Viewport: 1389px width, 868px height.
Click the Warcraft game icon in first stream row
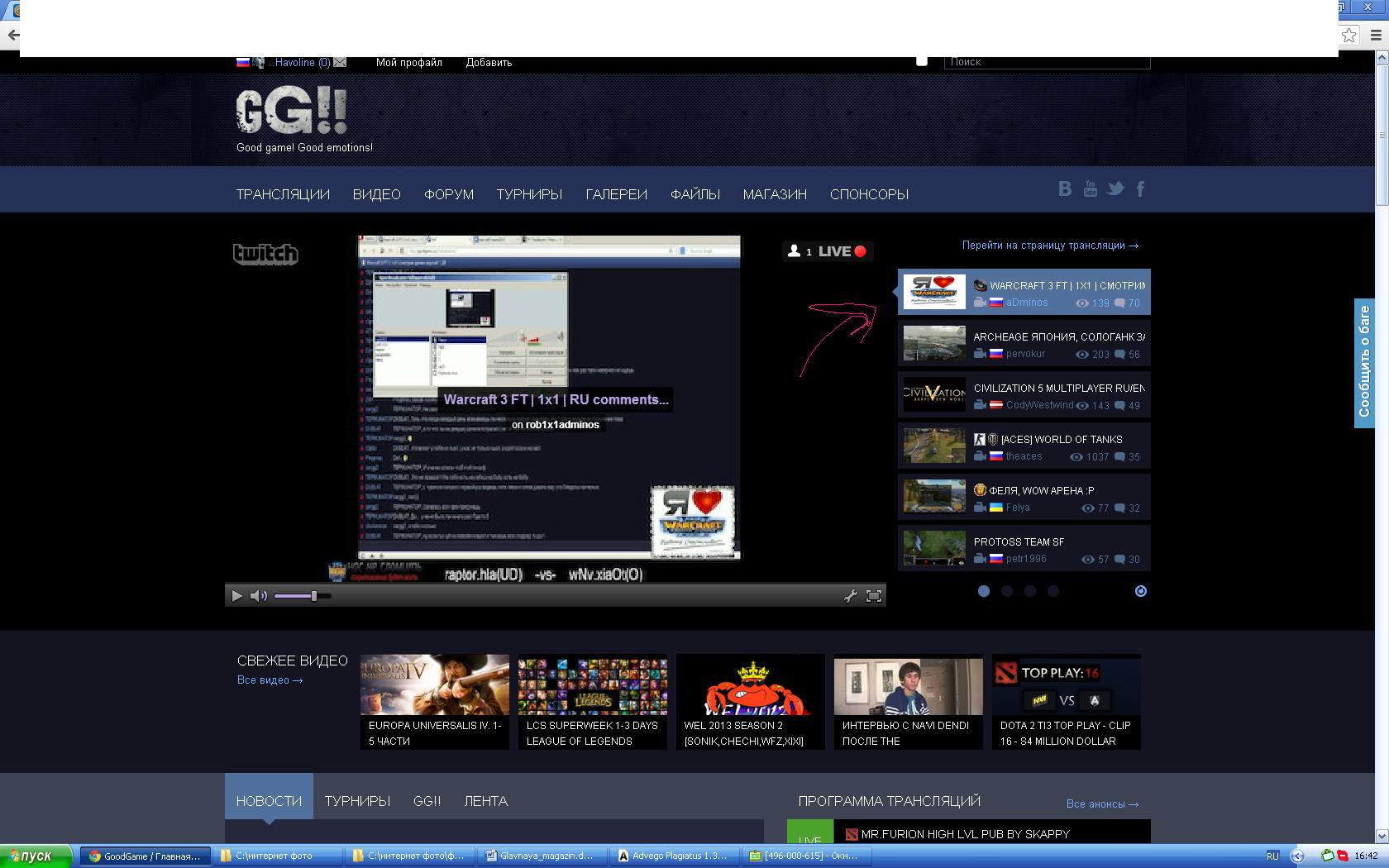(x=980, y=285)
